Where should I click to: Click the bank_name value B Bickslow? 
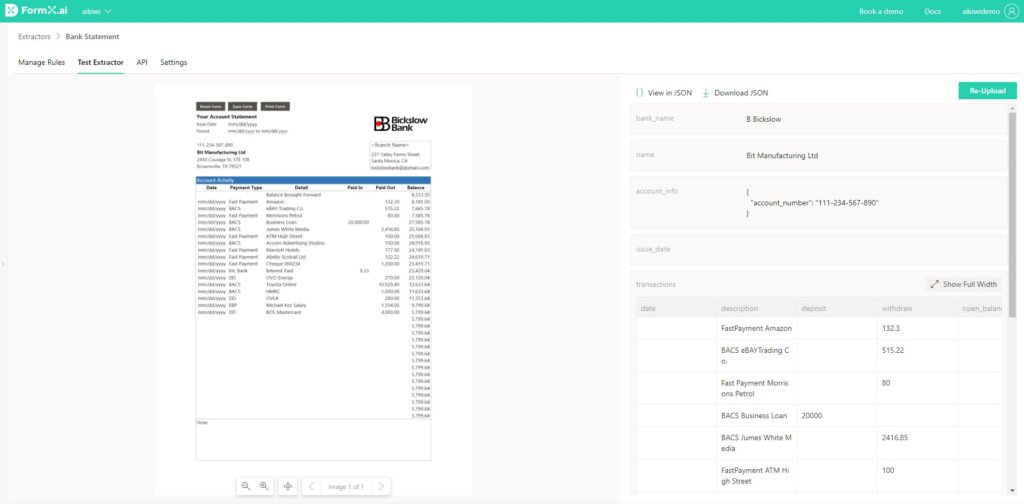[763, 119]
